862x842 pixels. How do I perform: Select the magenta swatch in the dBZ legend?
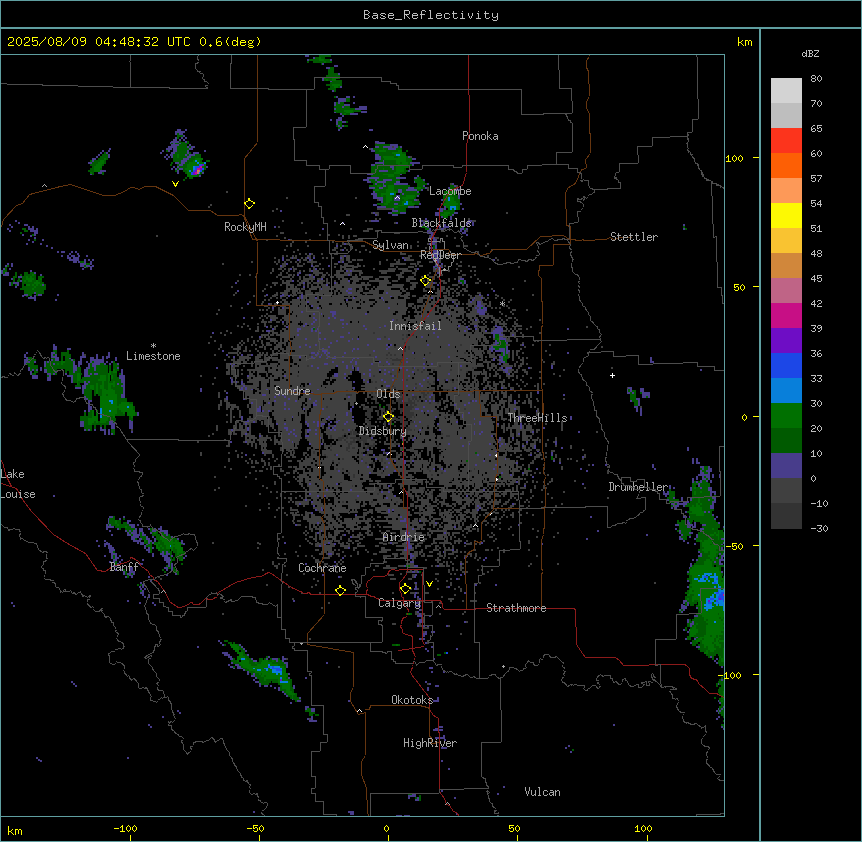tap(786, 315)
